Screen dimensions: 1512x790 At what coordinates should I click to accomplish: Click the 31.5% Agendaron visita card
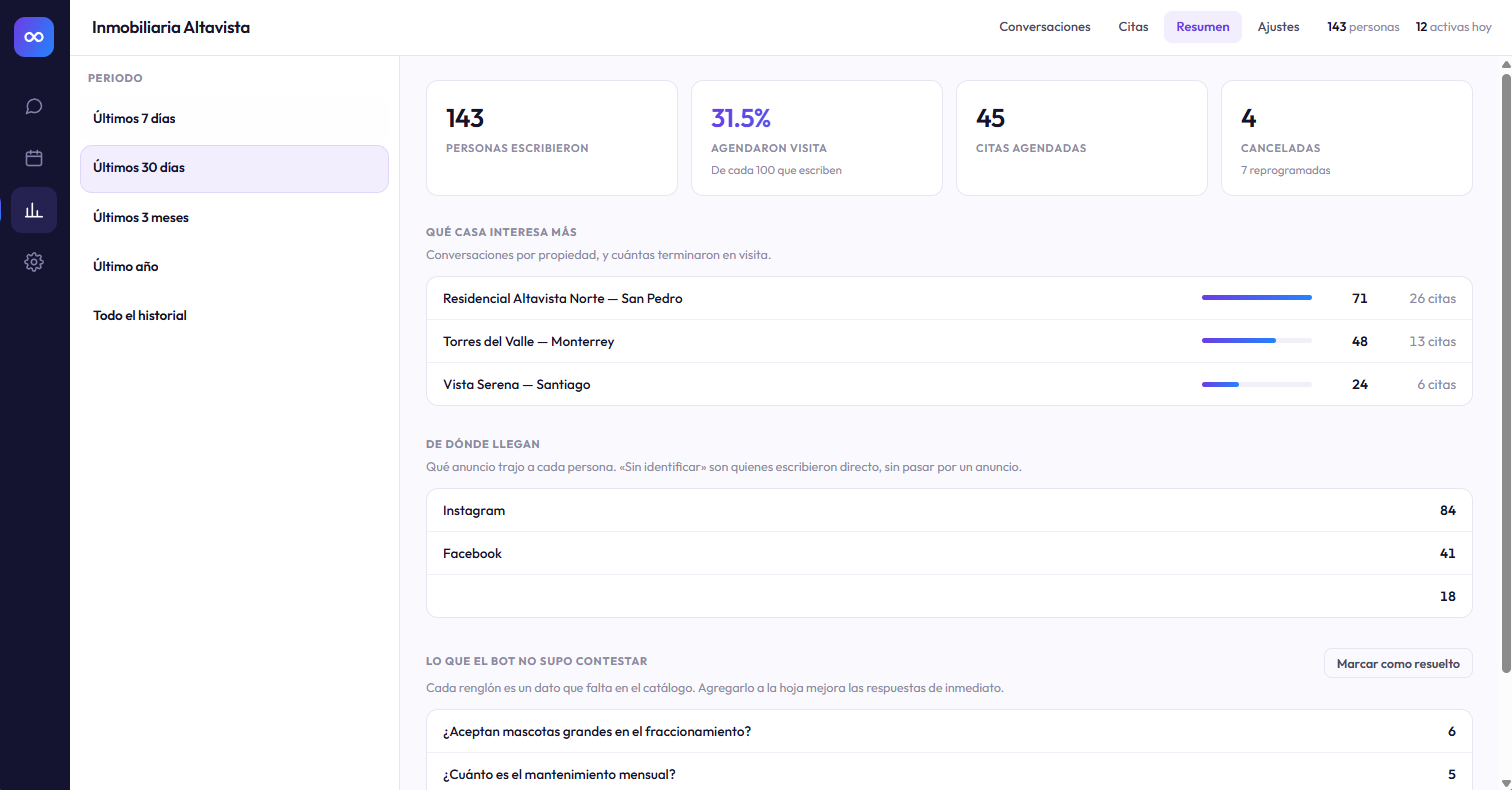coord(817,138)
